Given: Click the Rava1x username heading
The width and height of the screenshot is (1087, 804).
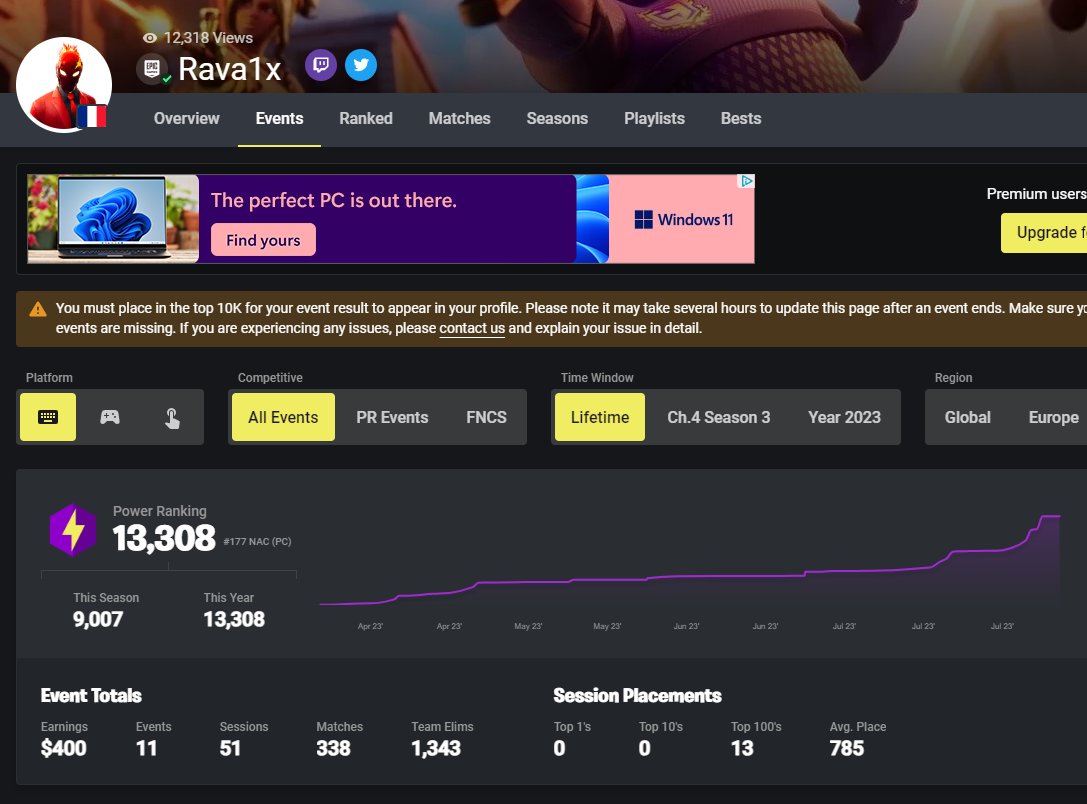Looking at the screenshot, I should coord(229,69).
